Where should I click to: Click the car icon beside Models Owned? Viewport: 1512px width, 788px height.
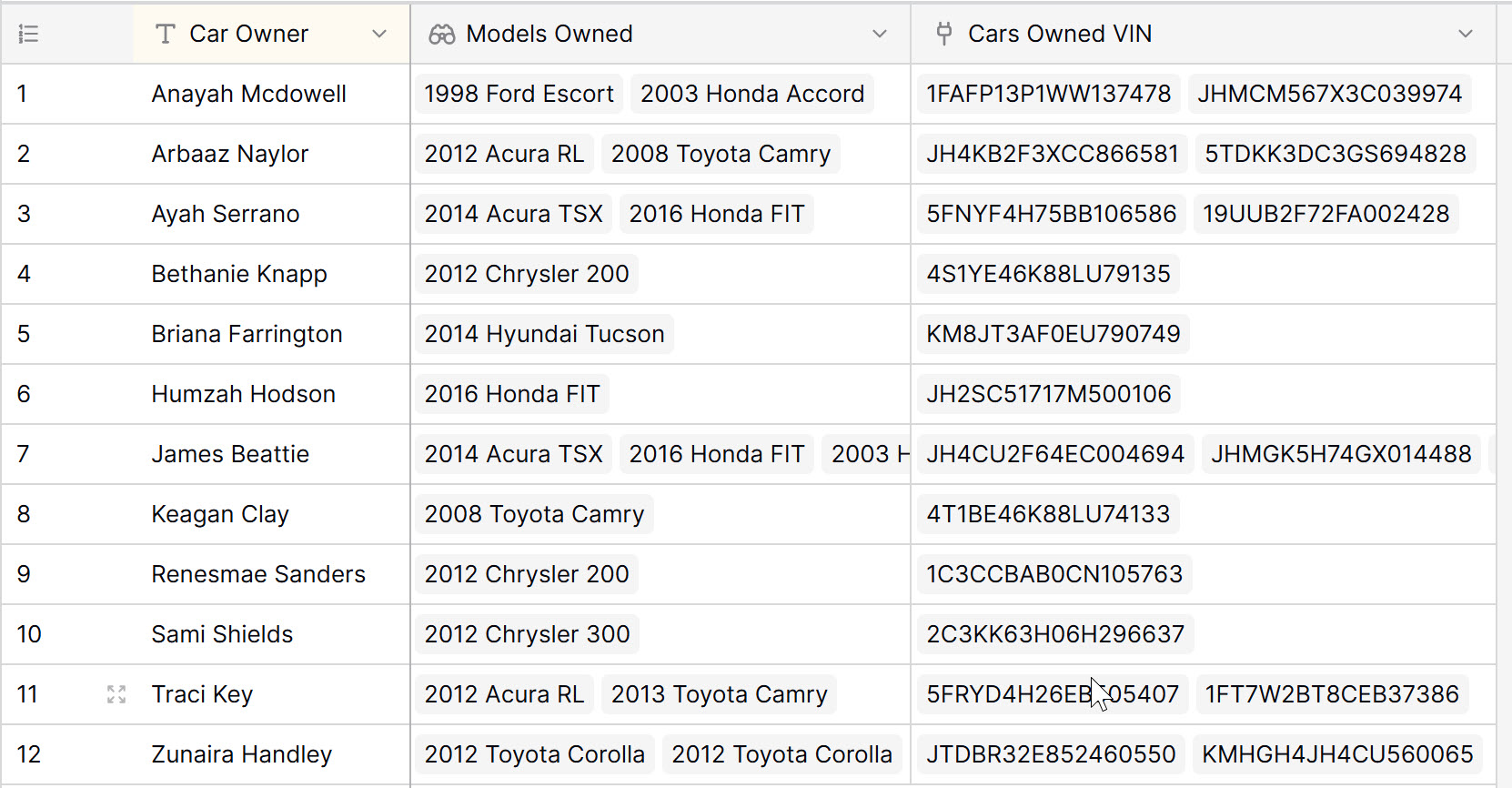coord(442,35)
